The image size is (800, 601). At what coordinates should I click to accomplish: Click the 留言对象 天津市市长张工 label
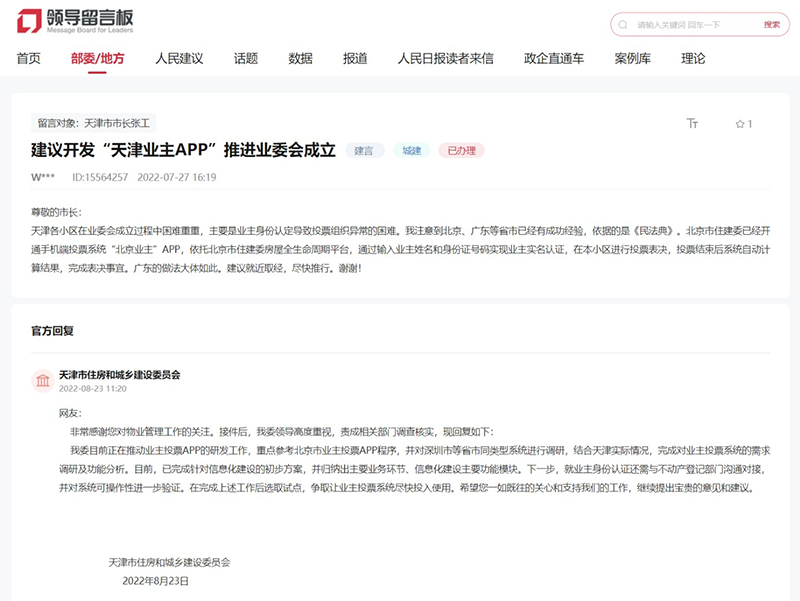93,123
